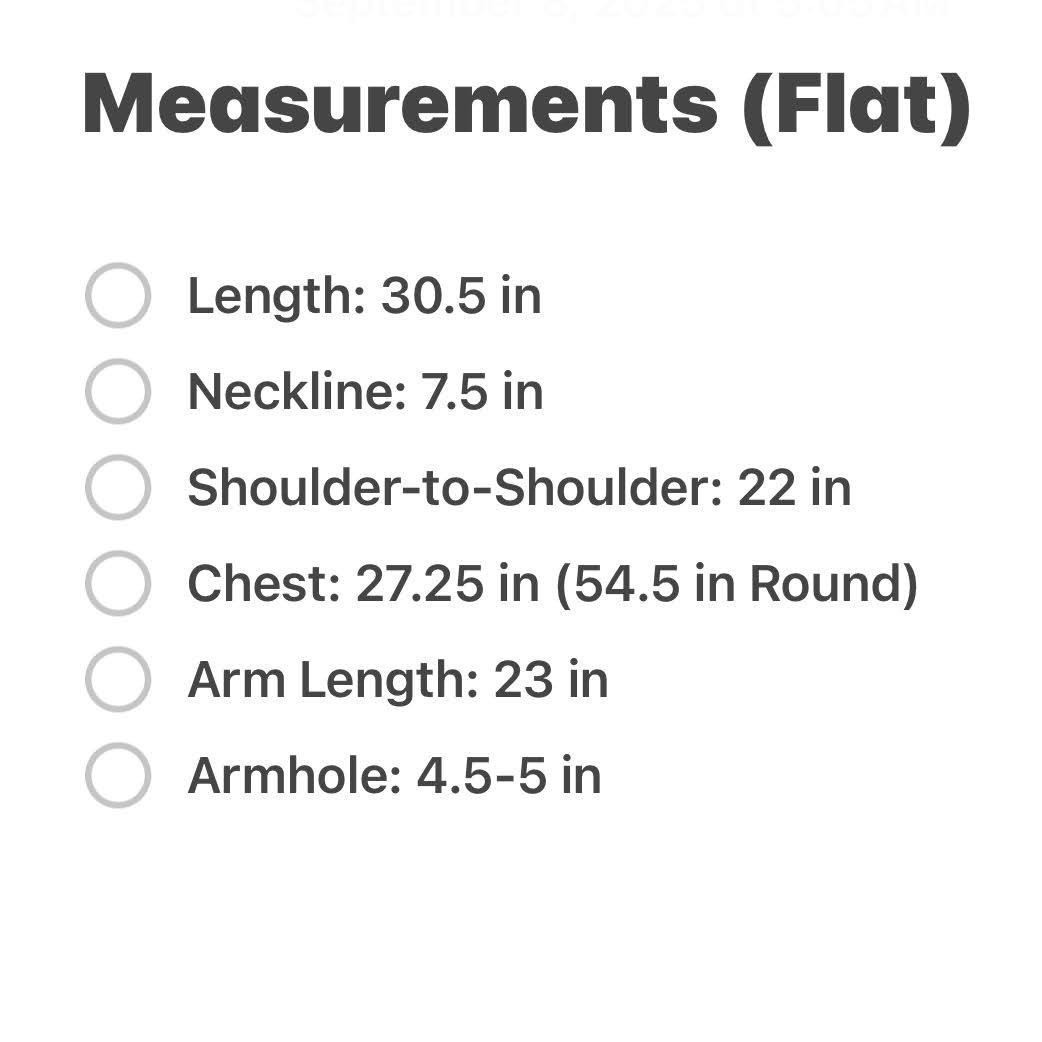Check off the Arm Length circle

117,680
